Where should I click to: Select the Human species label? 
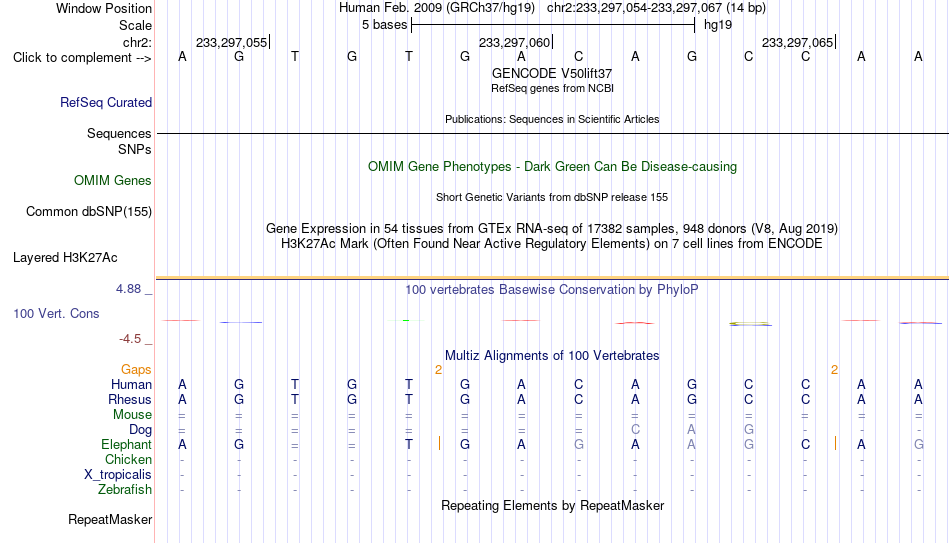pos(131,385)
